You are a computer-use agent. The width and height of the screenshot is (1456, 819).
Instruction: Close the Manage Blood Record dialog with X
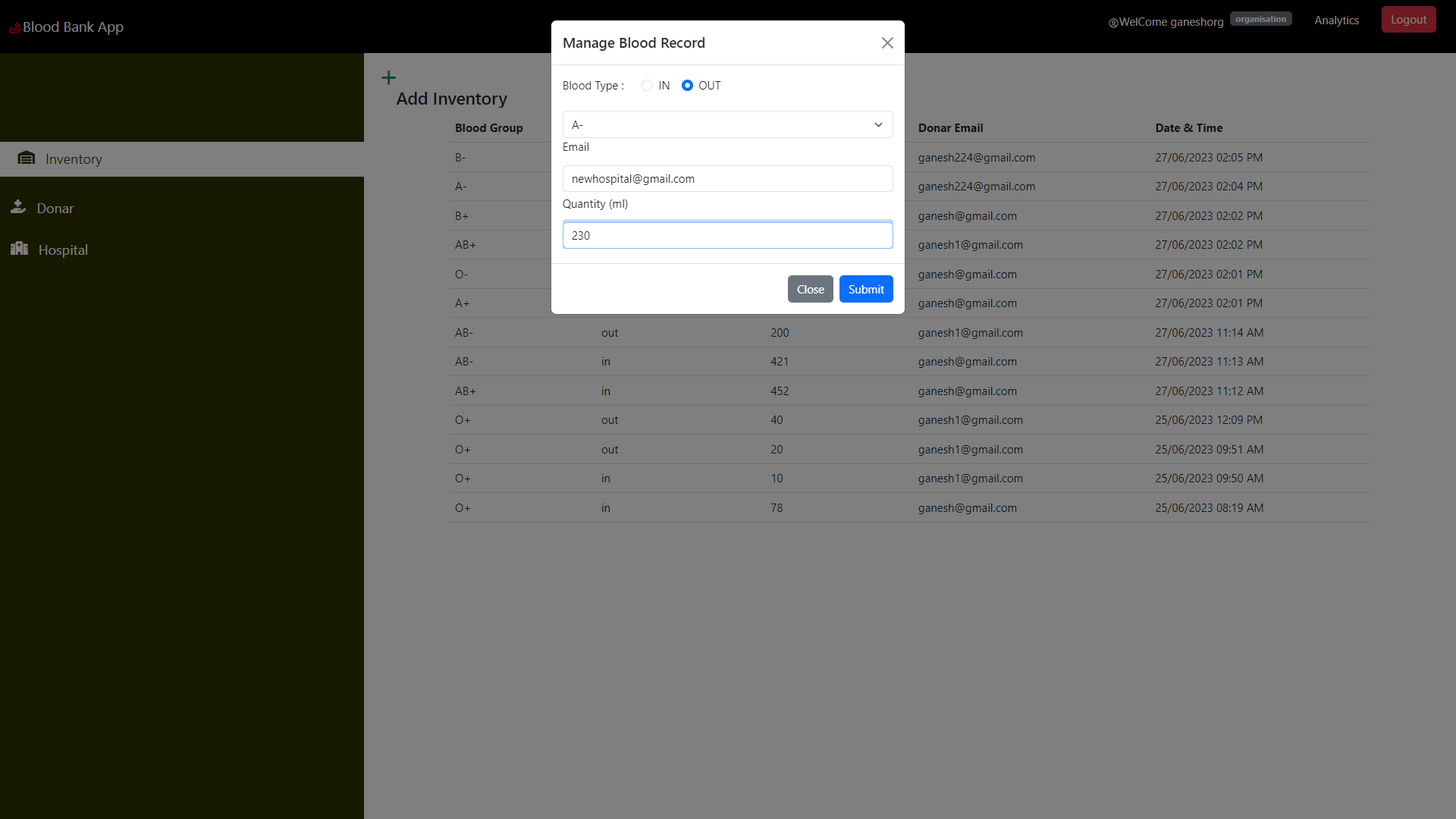(886, 42)
